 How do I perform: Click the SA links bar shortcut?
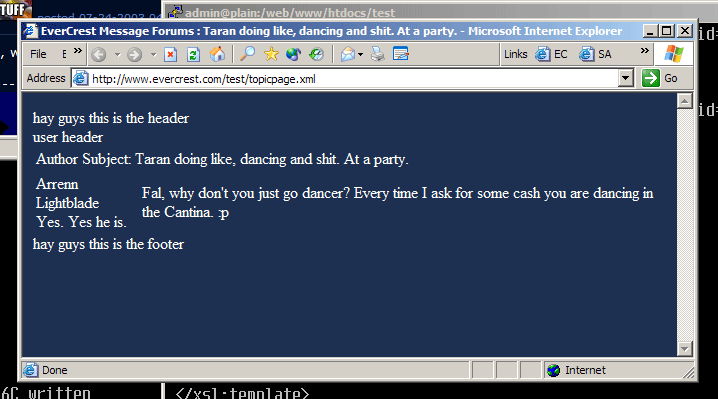click(595, 54)
